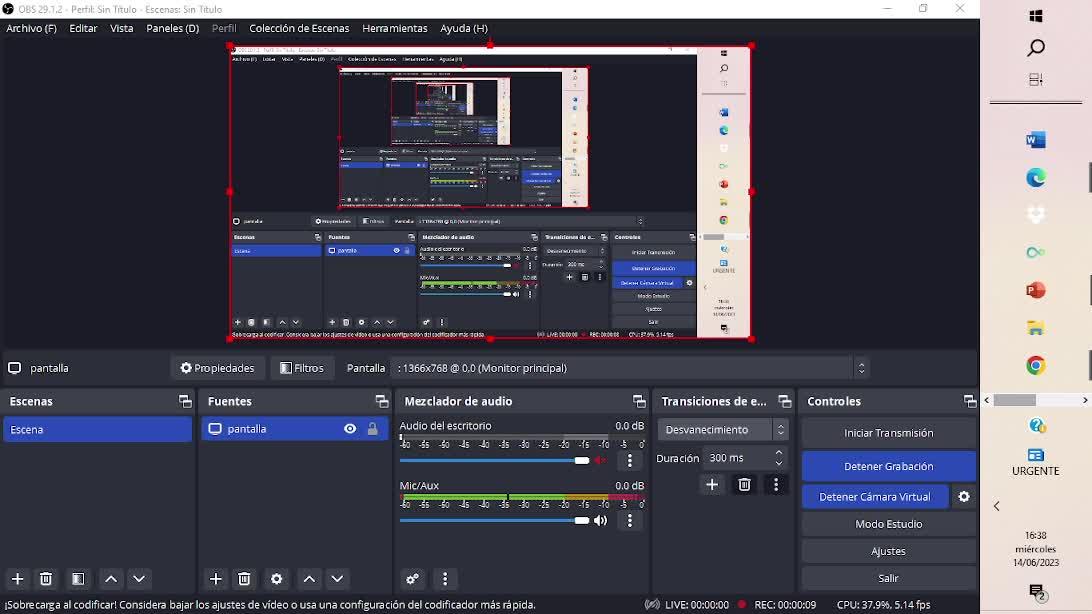Viewport: 1092px width, 614px height.
Task: Open the Herramientas menu
Action: [394, 28]
